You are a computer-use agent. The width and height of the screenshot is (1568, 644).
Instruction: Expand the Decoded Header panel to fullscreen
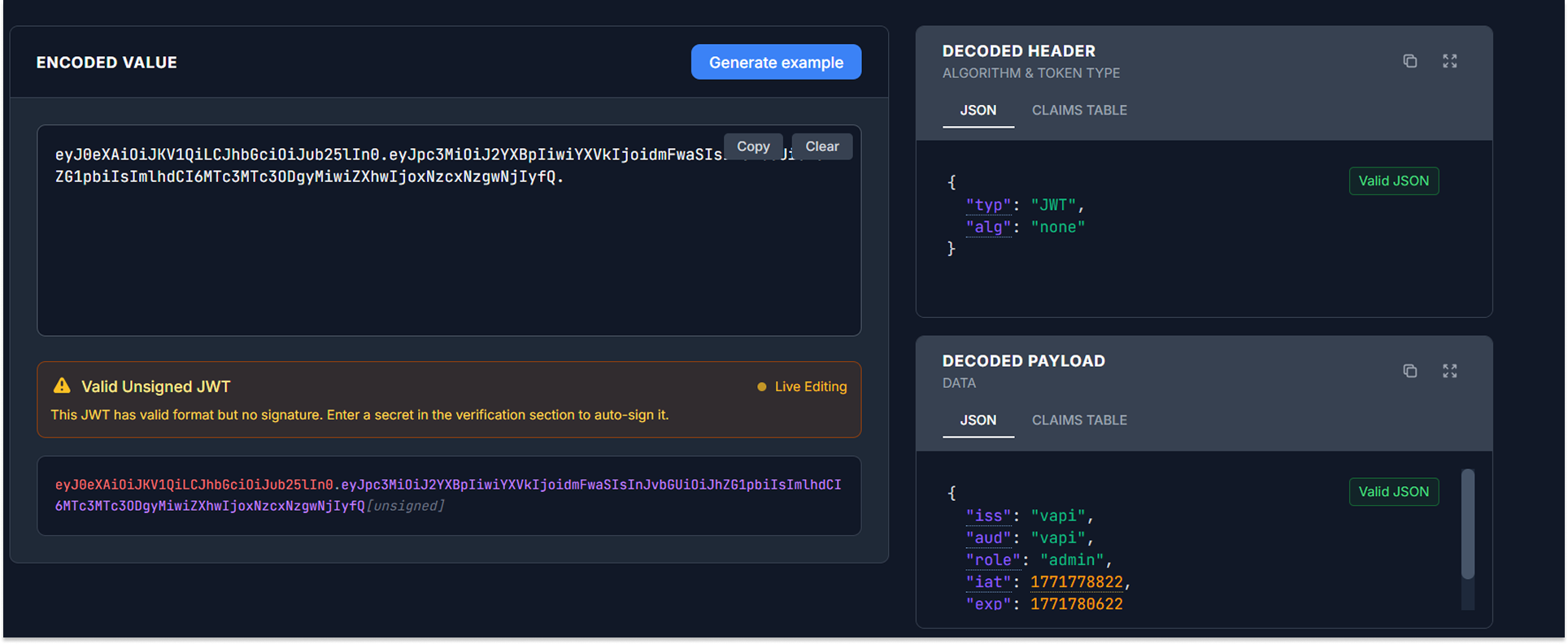tap(1449, 61)
